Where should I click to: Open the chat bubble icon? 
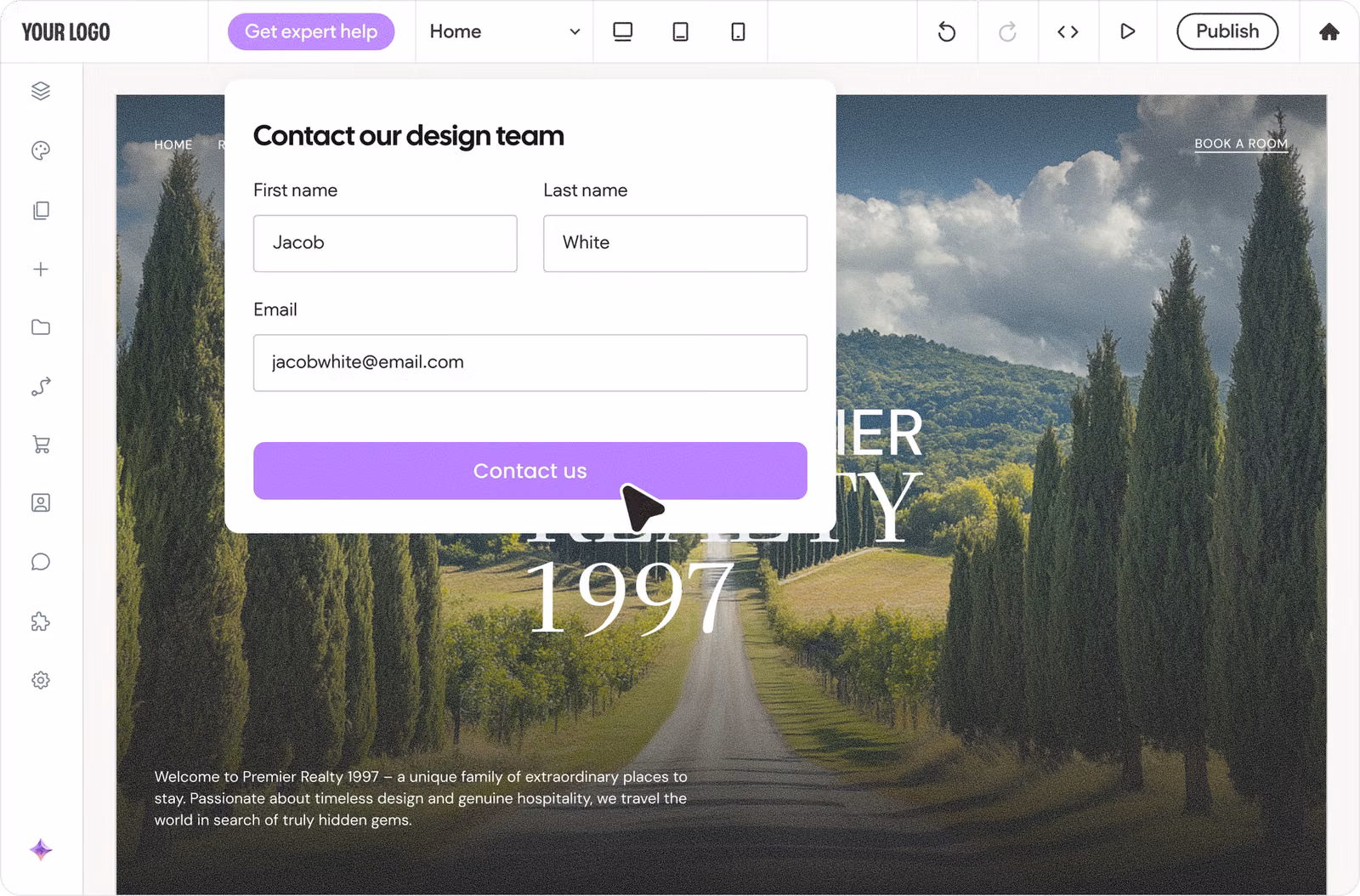(x=41, y=562)
